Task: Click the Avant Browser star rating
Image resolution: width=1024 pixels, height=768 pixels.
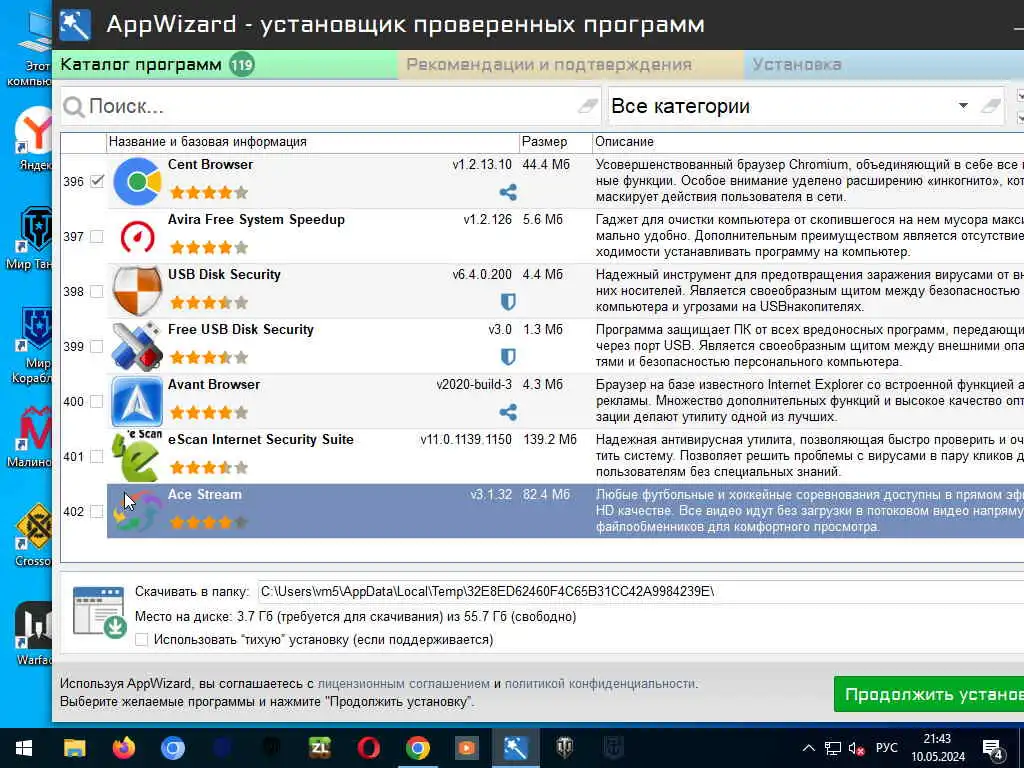Action: [209, 412]
